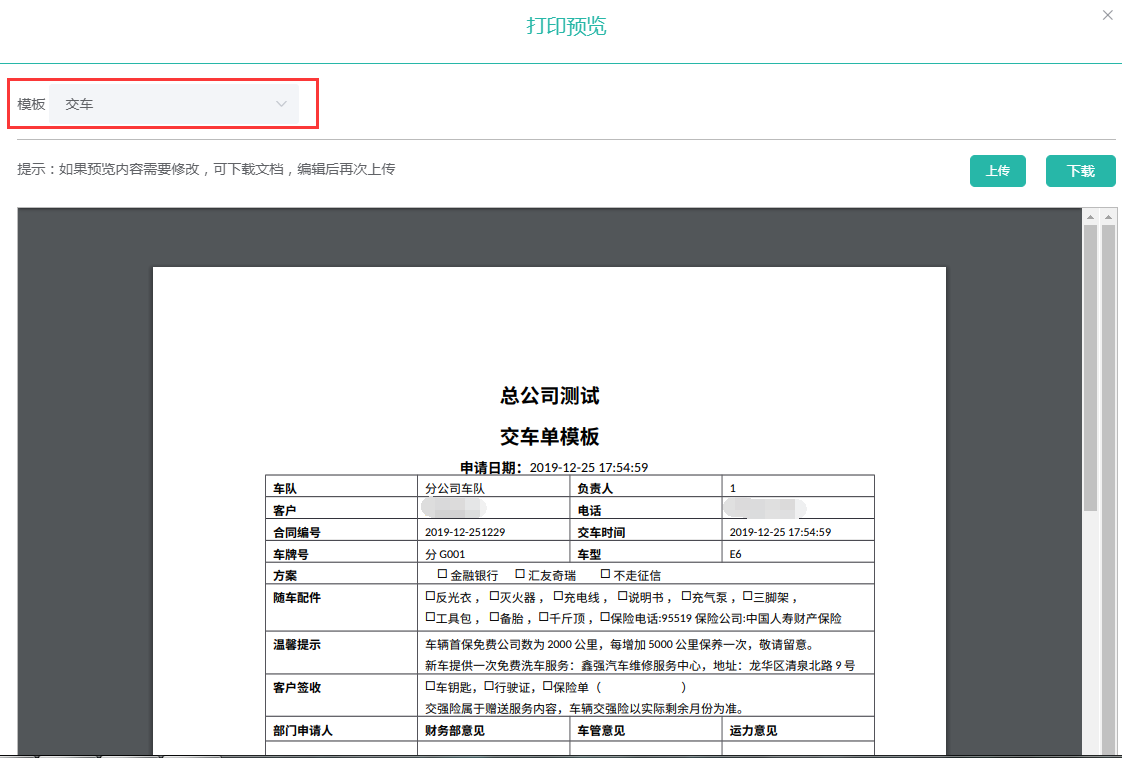Tick the 灭火器 accessory checkbox

(x=494, y=596)
